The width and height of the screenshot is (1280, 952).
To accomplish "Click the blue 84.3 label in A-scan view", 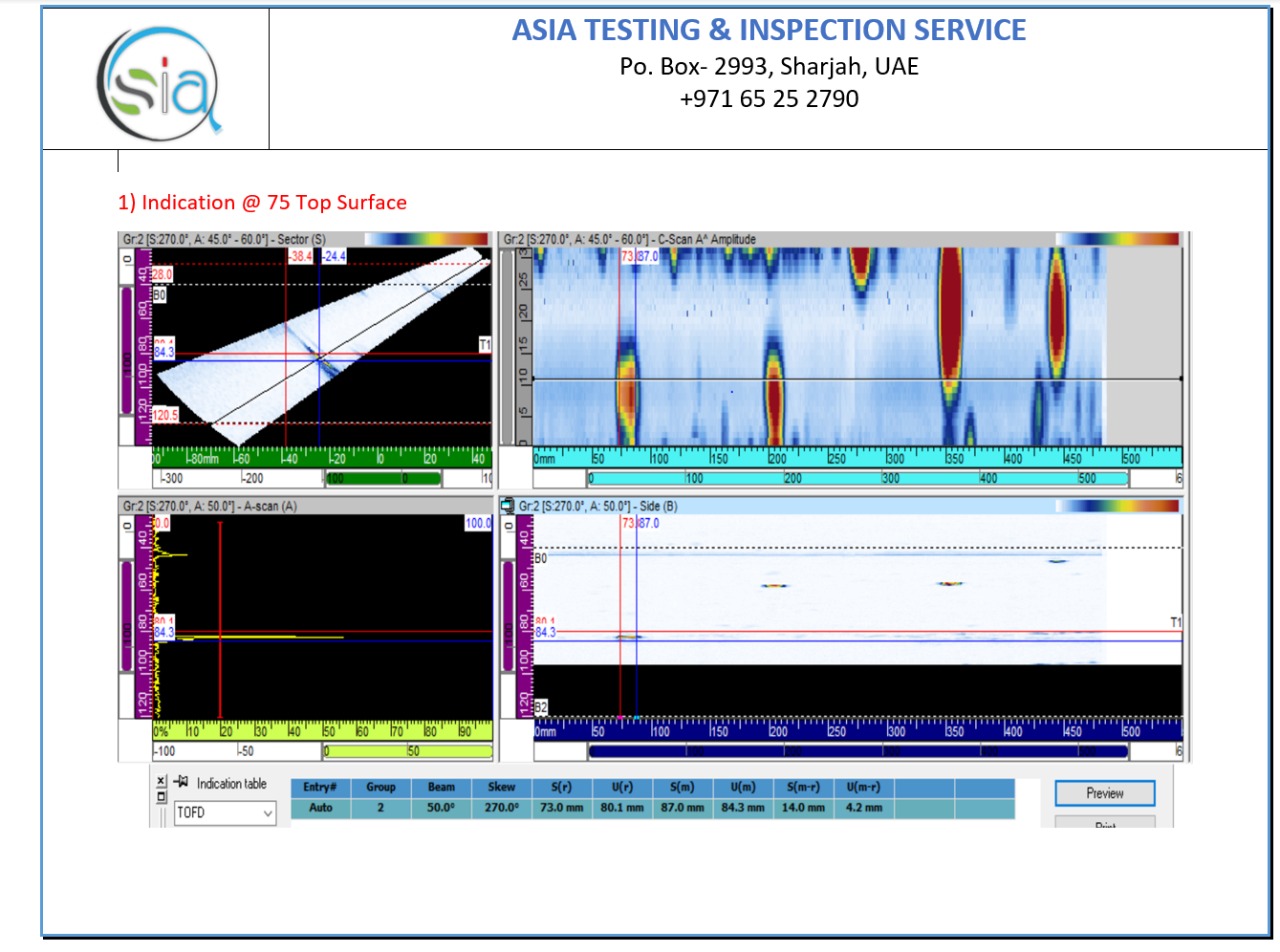I will click(164, 634).
